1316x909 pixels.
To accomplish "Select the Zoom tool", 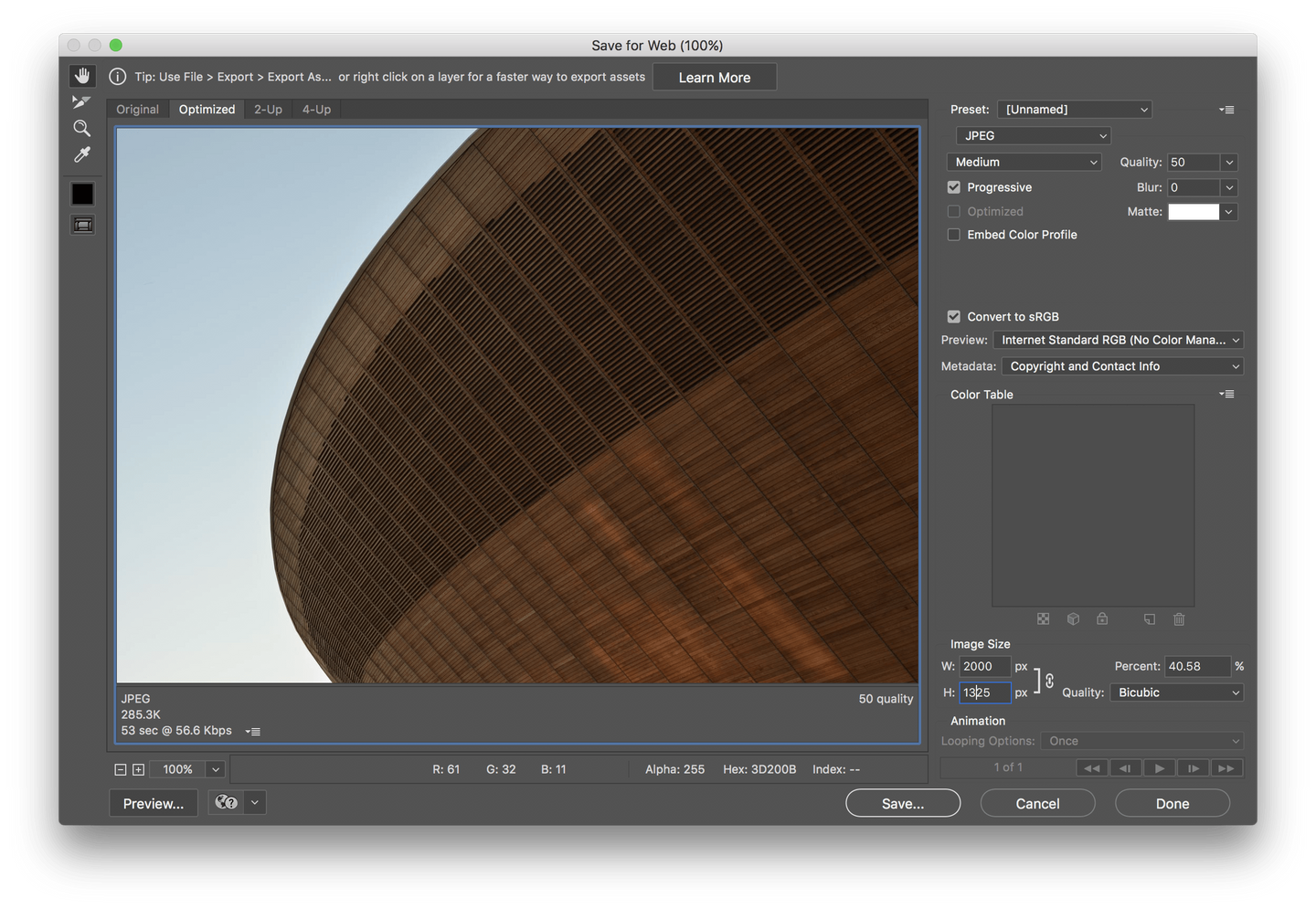I will tap(82, 128).
